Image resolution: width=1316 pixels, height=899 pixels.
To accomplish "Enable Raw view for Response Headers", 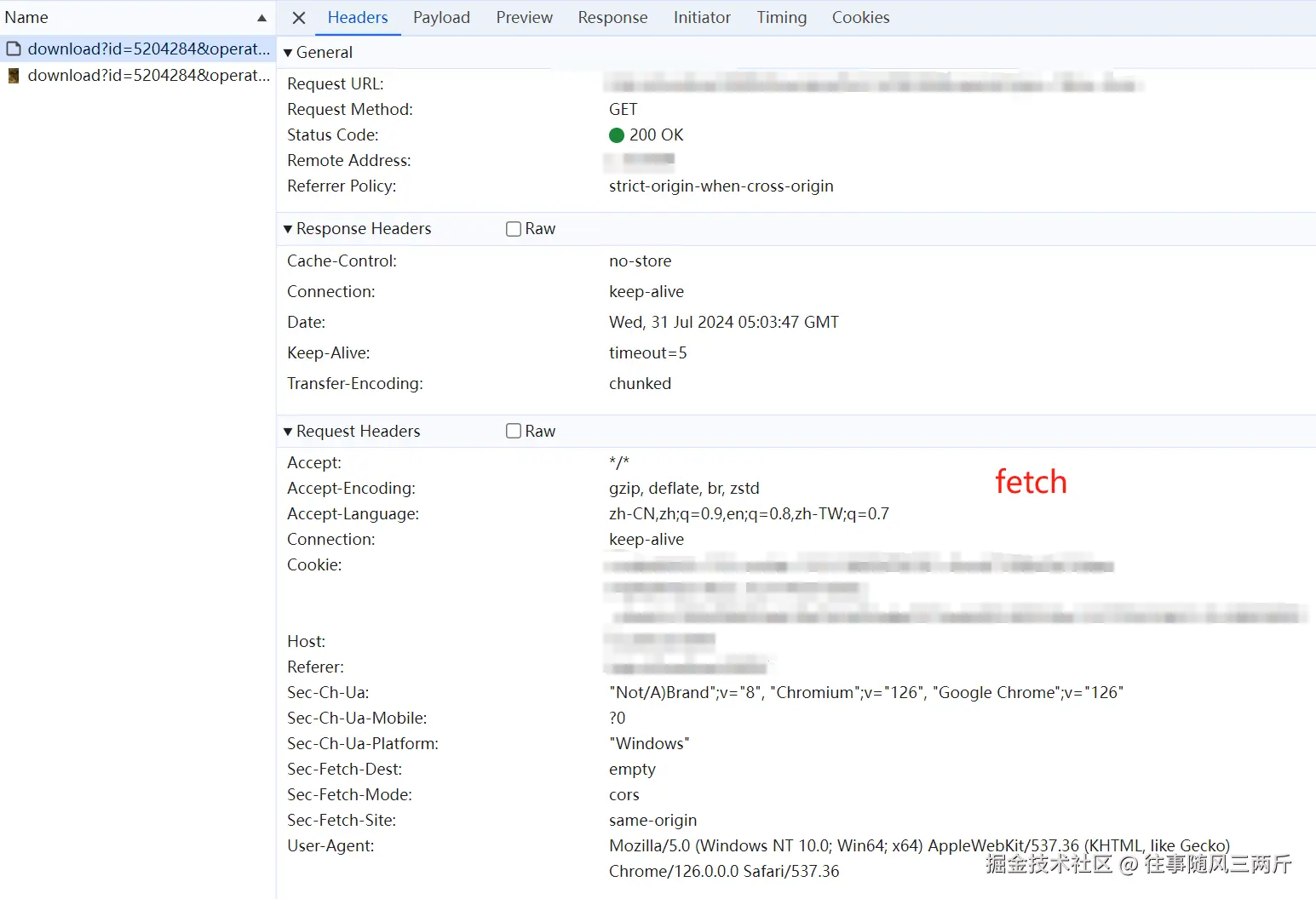I will [514, 229].
